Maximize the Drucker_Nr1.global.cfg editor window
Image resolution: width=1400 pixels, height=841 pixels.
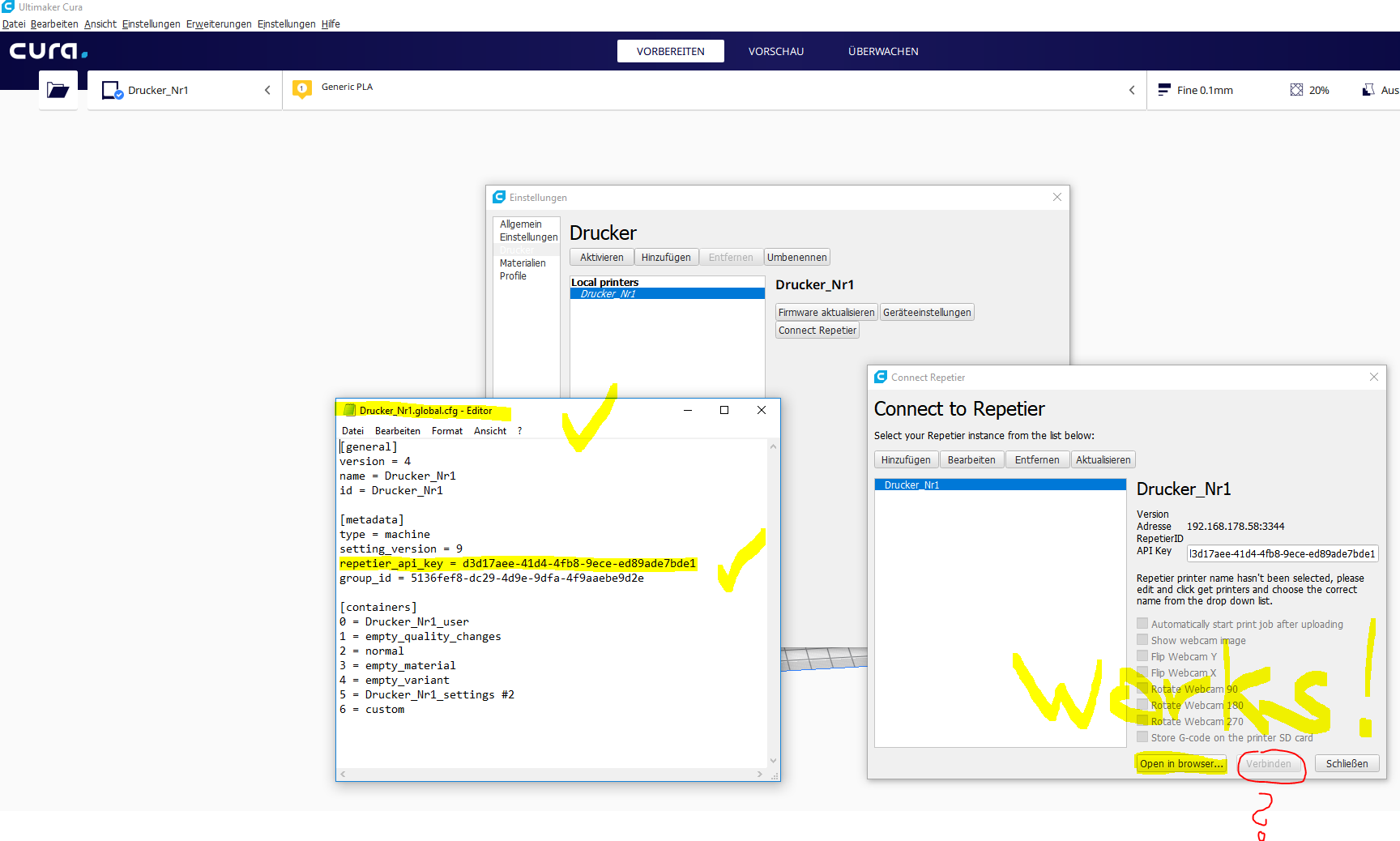(x=724, y=410)
